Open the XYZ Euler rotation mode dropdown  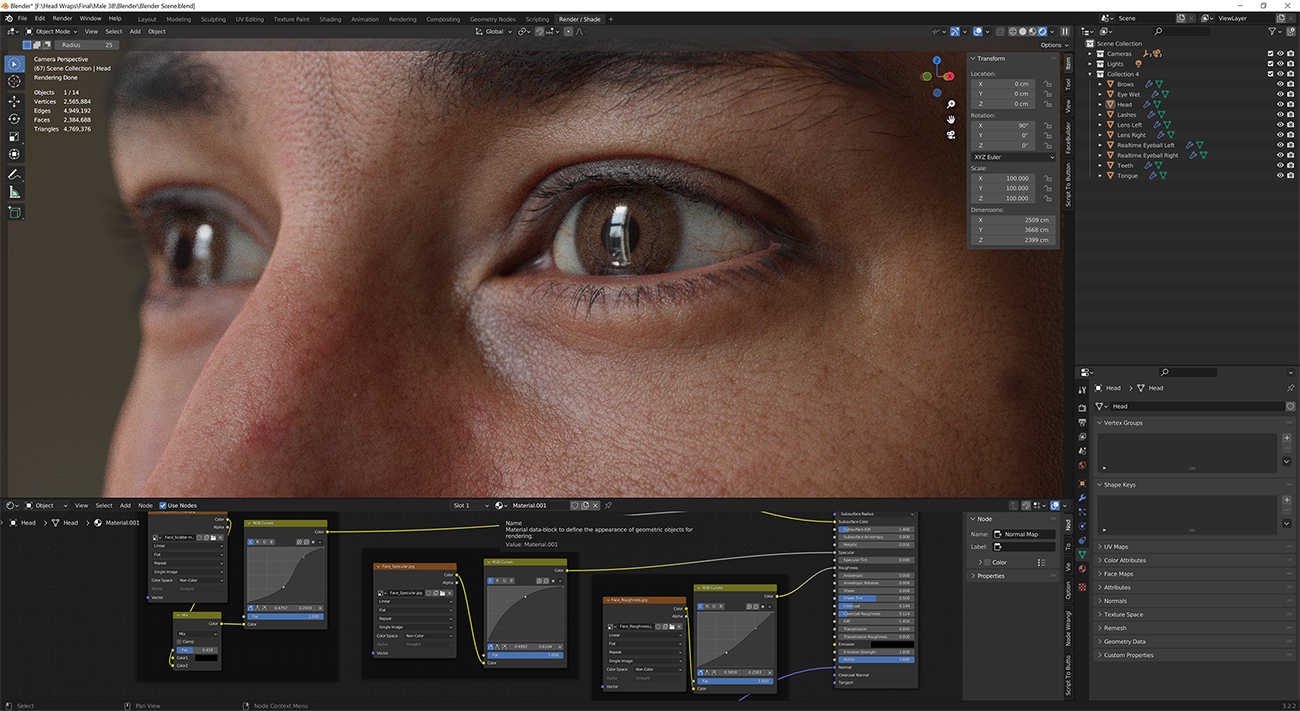[1013, 157]
